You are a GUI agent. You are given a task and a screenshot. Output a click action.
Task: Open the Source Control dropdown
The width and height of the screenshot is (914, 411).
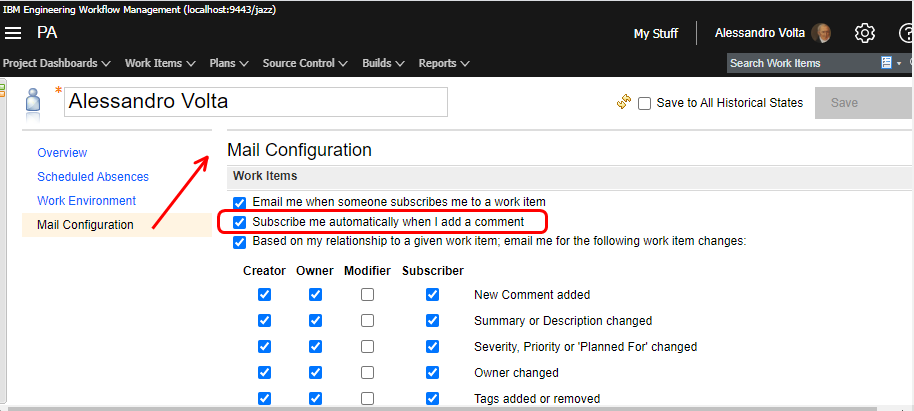[304, 63]
